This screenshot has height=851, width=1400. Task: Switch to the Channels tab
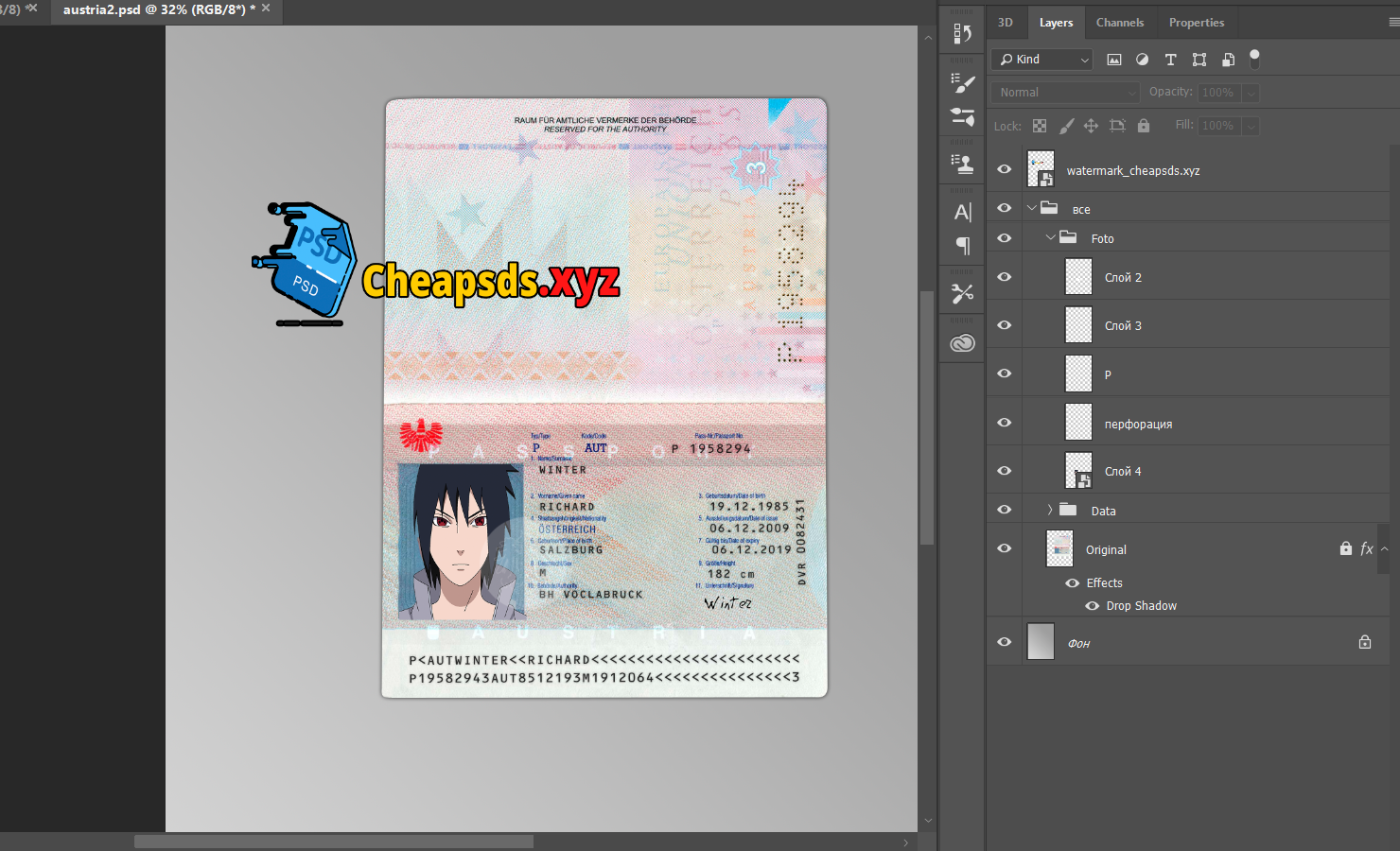[x=1120, y=23]
